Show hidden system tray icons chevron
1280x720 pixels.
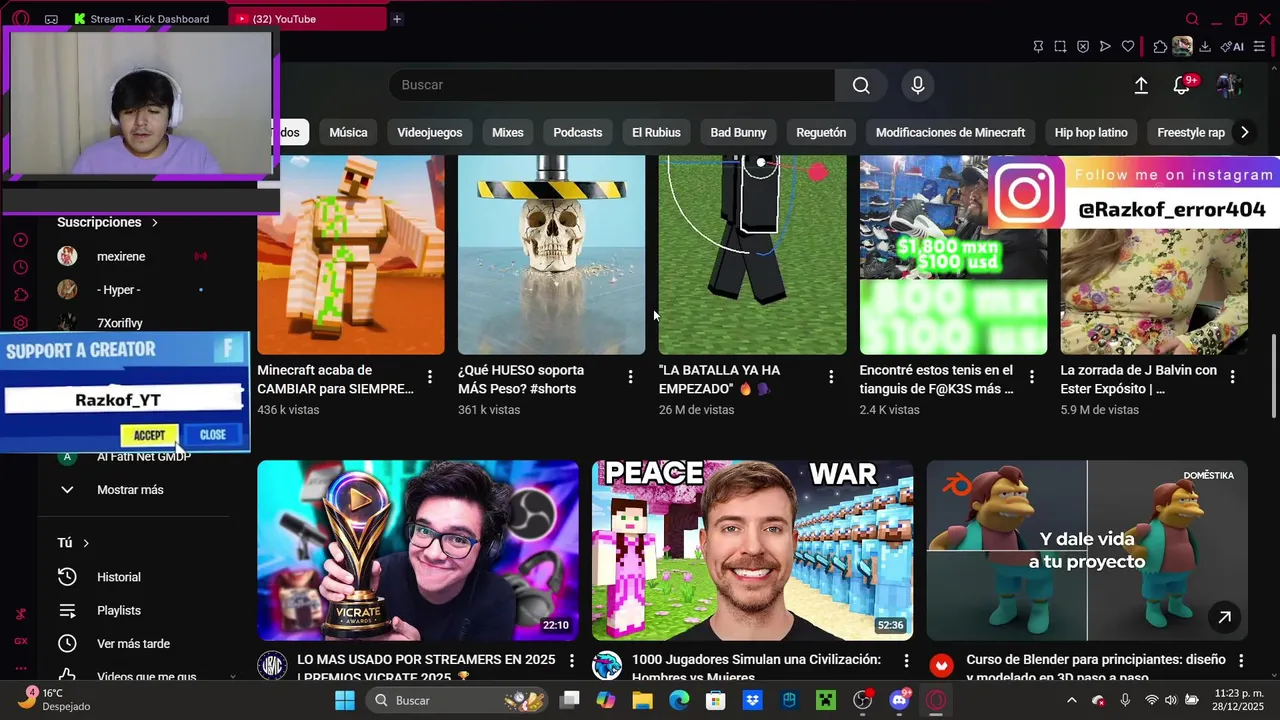click(1072, 700)
